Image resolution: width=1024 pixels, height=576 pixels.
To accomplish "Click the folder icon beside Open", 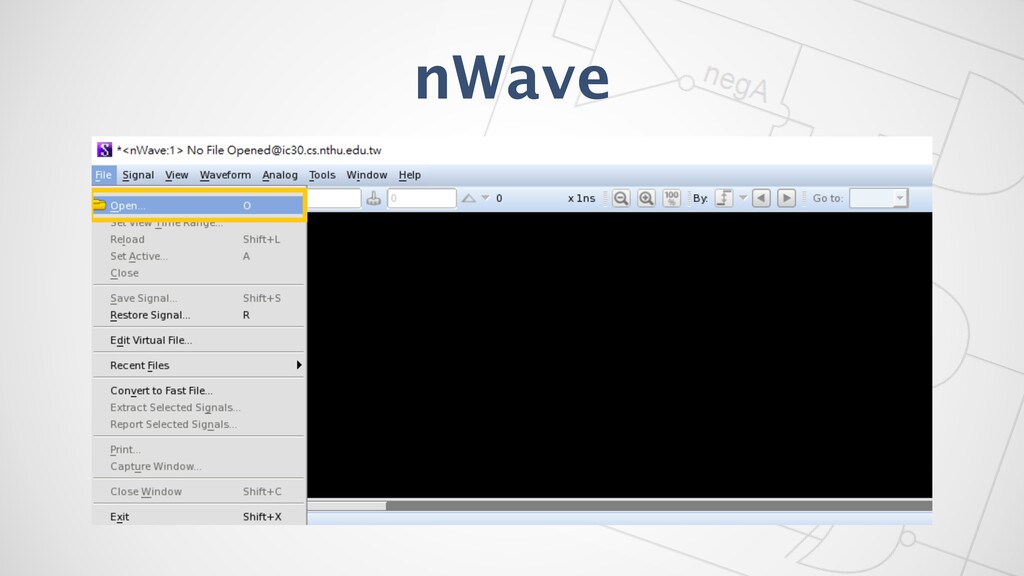I will pos(100,205).
